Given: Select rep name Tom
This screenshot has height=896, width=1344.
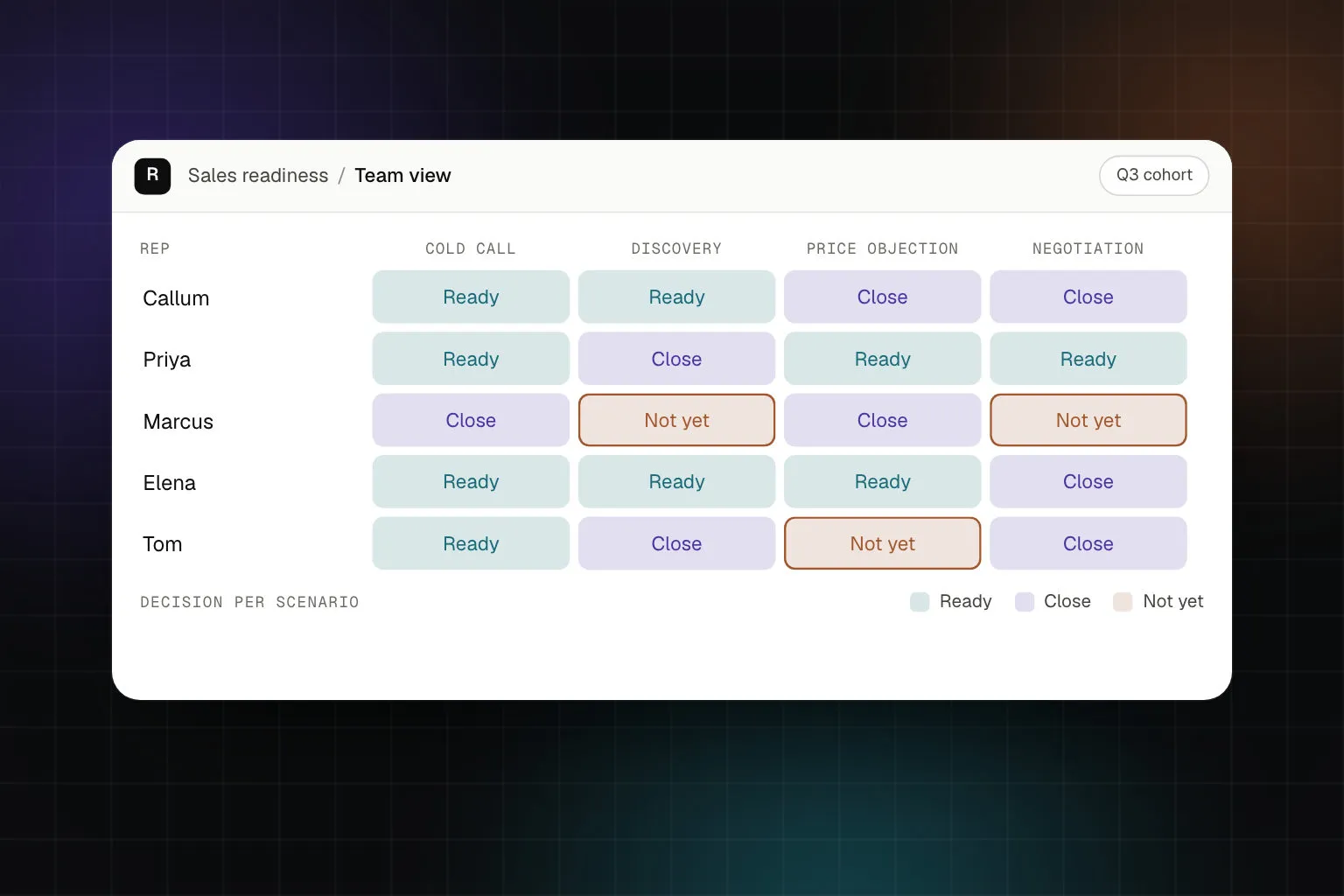Looking at the screenshot, I should [x=163, y=544].
